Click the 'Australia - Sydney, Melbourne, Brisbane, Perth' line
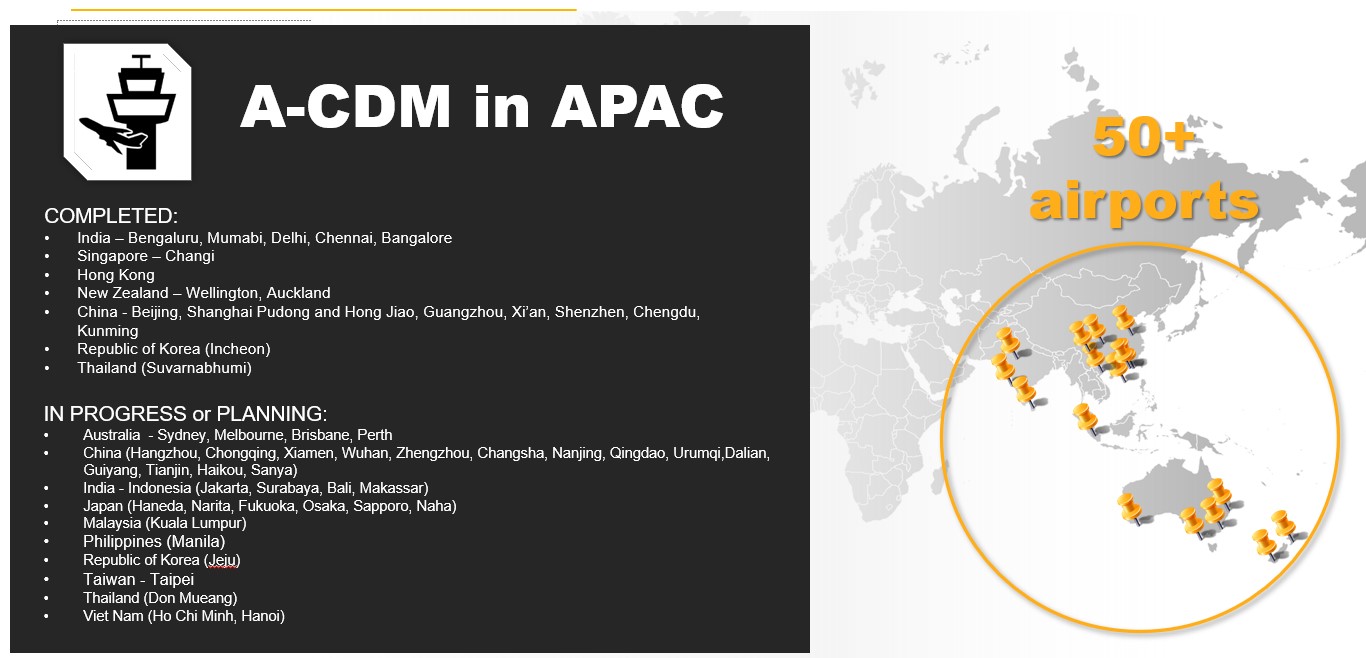This screenshot has height=658, width=1366. click(237, 435)
